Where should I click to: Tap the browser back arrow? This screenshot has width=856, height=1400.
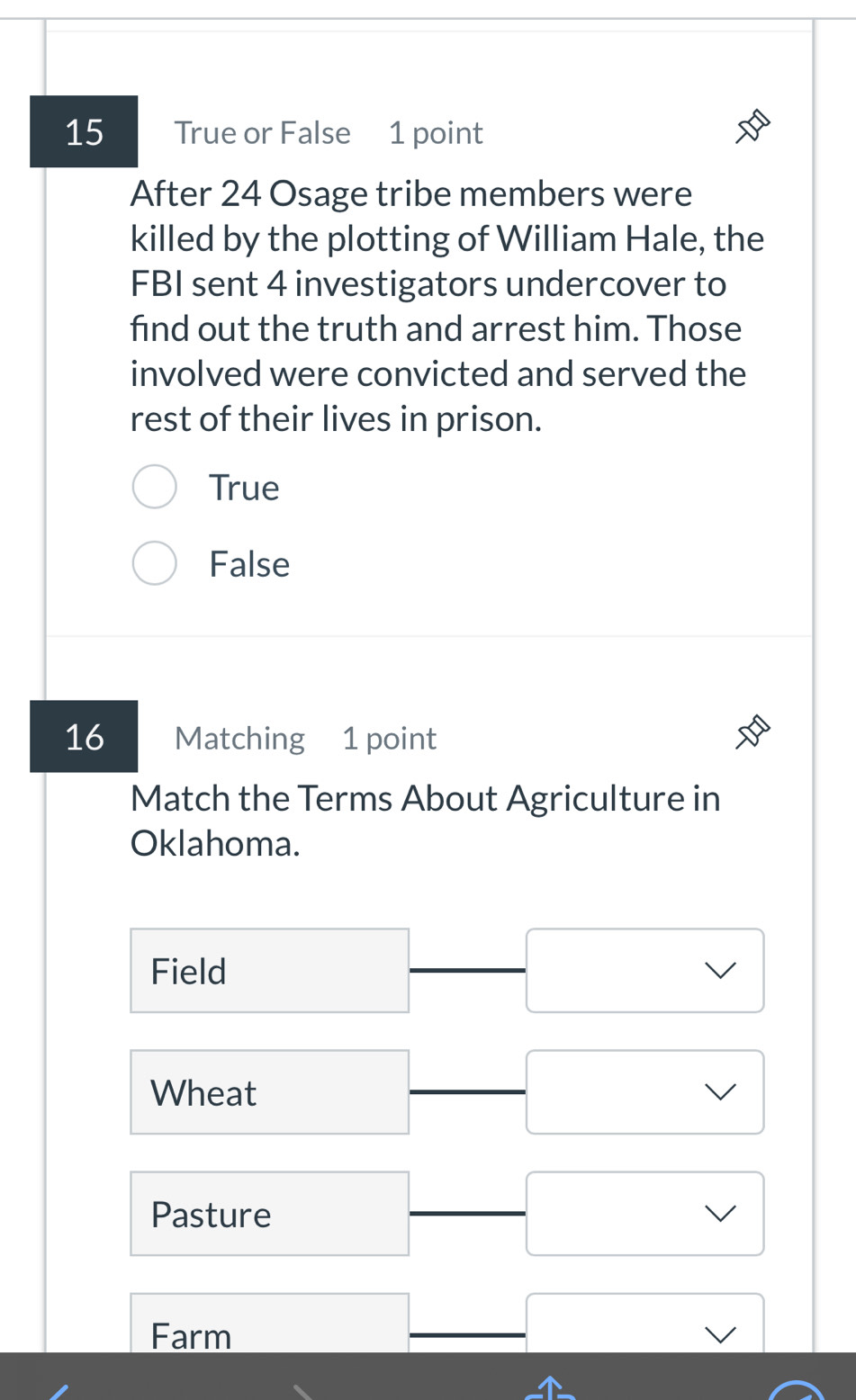point(58,1391)
